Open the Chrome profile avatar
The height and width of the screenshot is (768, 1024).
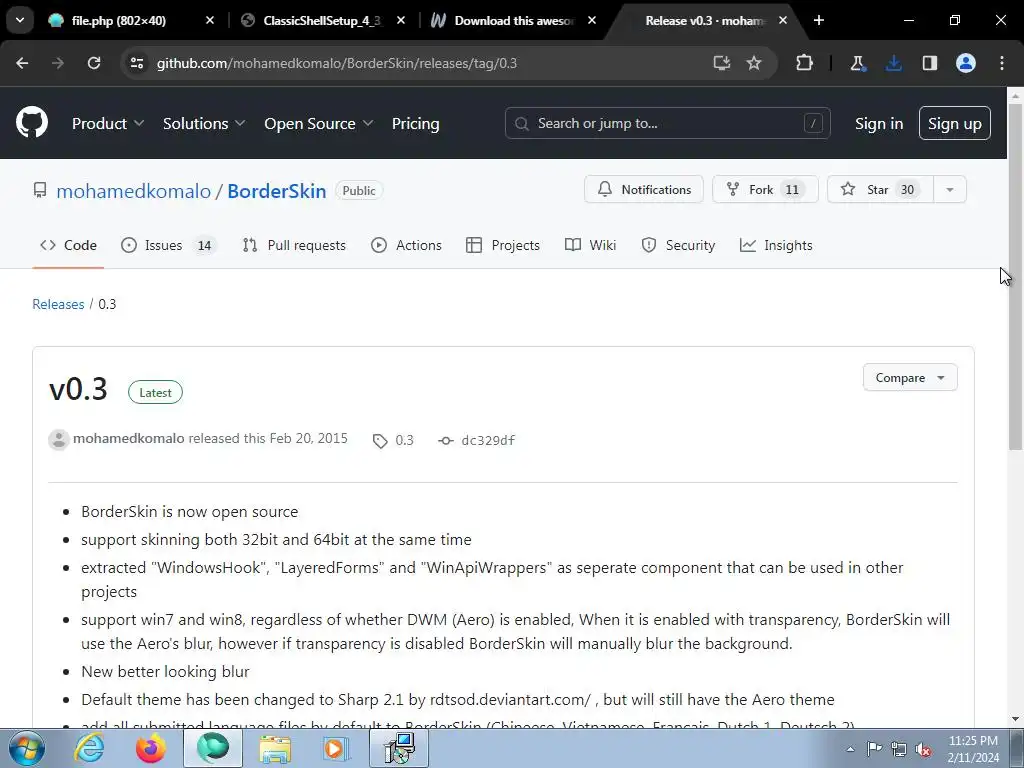[966, 63]
